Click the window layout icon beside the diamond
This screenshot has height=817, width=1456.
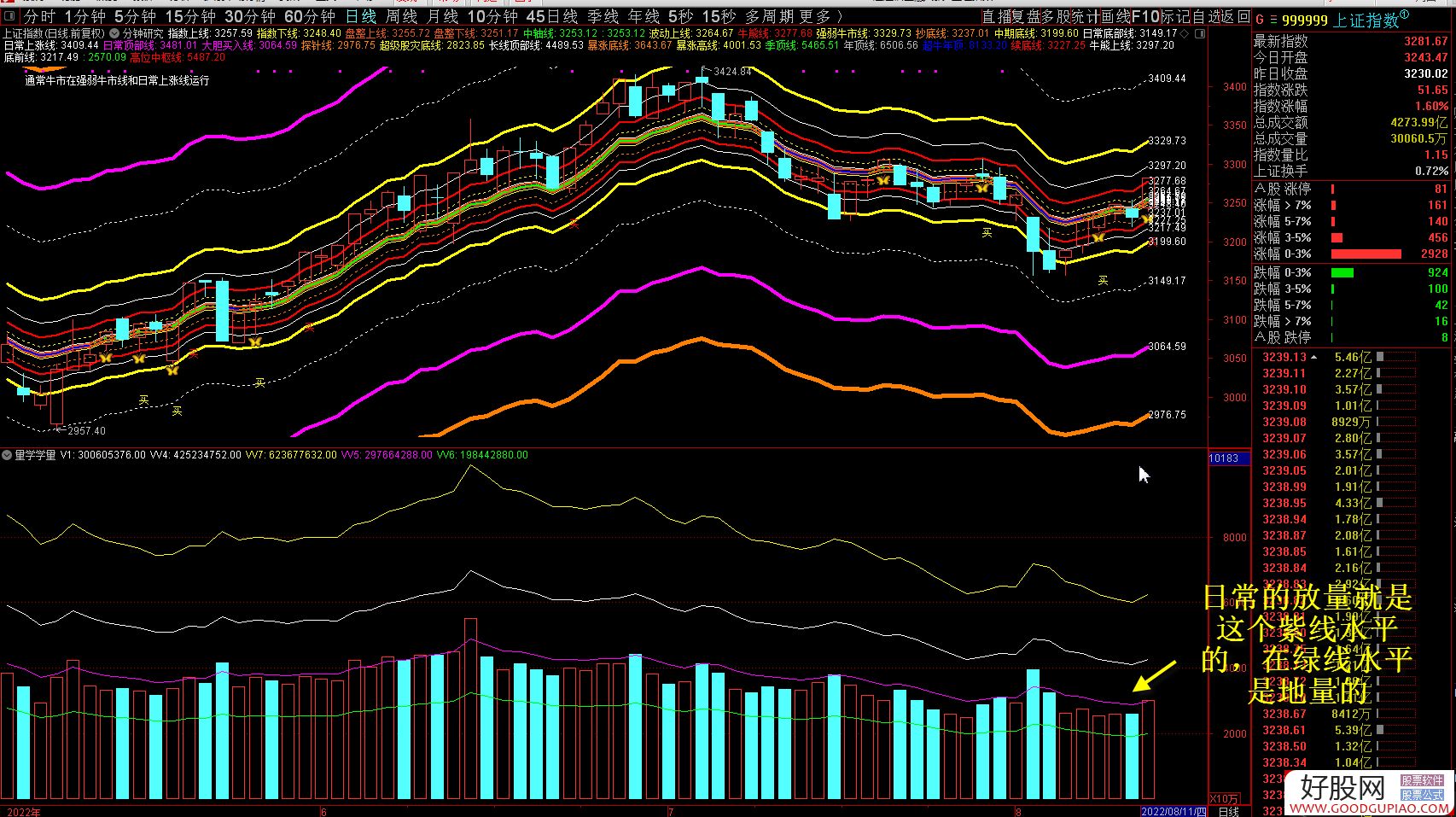(1201, 33)
